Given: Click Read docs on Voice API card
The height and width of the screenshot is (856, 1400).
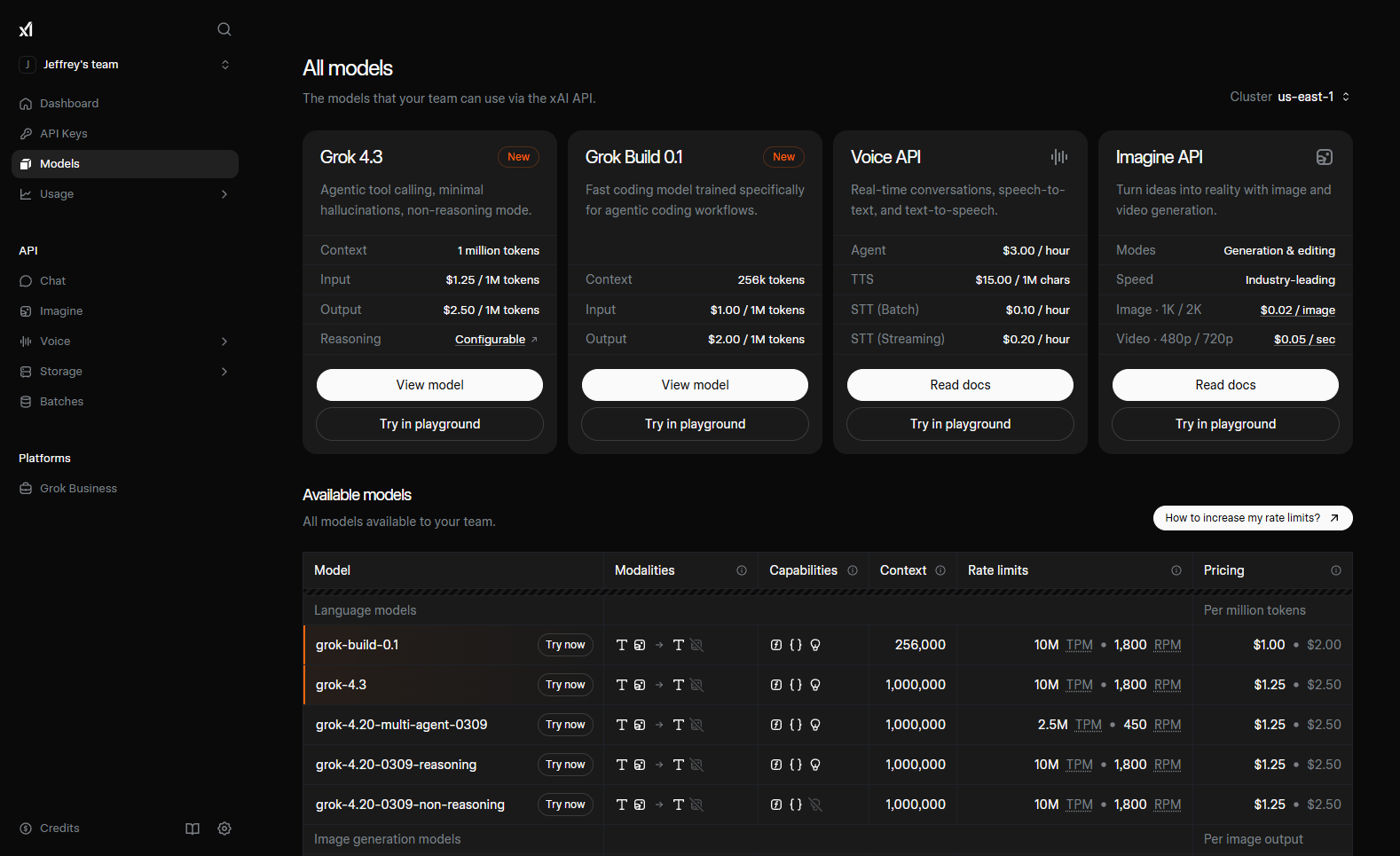Looking at the screenshot, I should point(960,385).
